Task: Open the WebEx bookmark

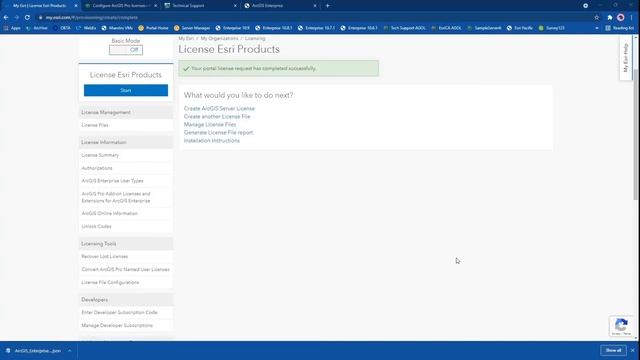Action: pyautogui.click(x=86, y=28)
